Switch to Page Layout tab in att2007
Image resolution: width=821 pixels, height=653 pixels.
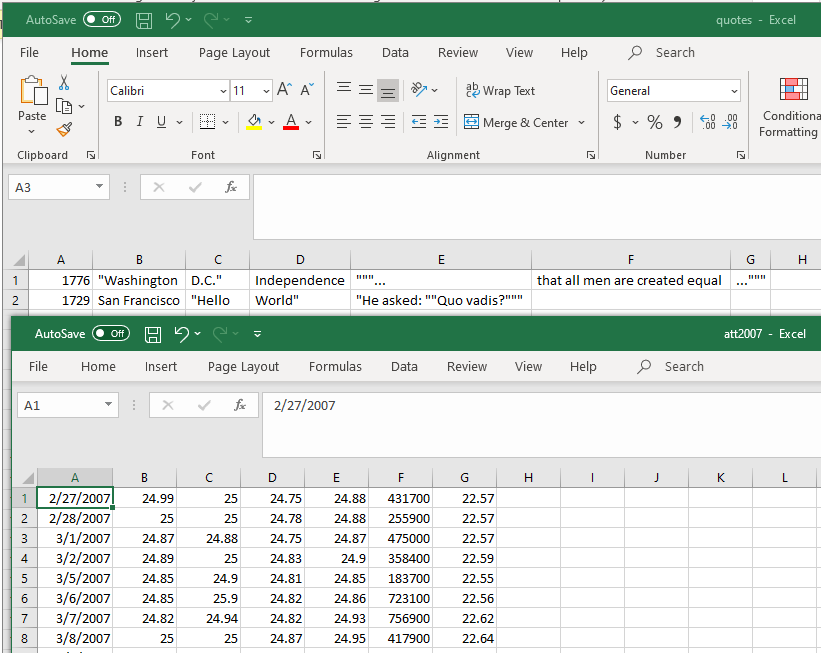coord(243,367)
